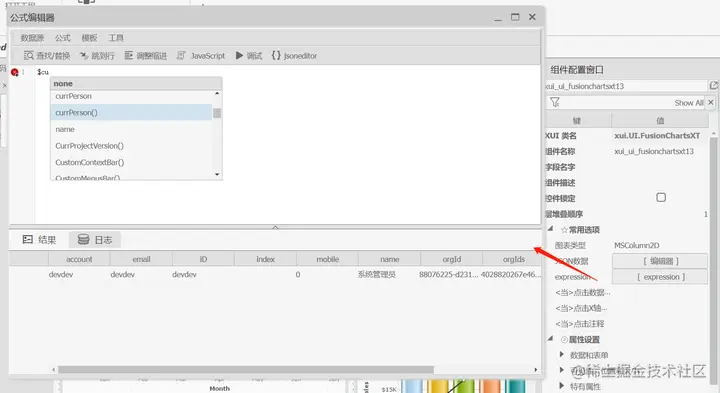Click the index column header
This screenshot has width=720, height=393.
coord(265,259)
